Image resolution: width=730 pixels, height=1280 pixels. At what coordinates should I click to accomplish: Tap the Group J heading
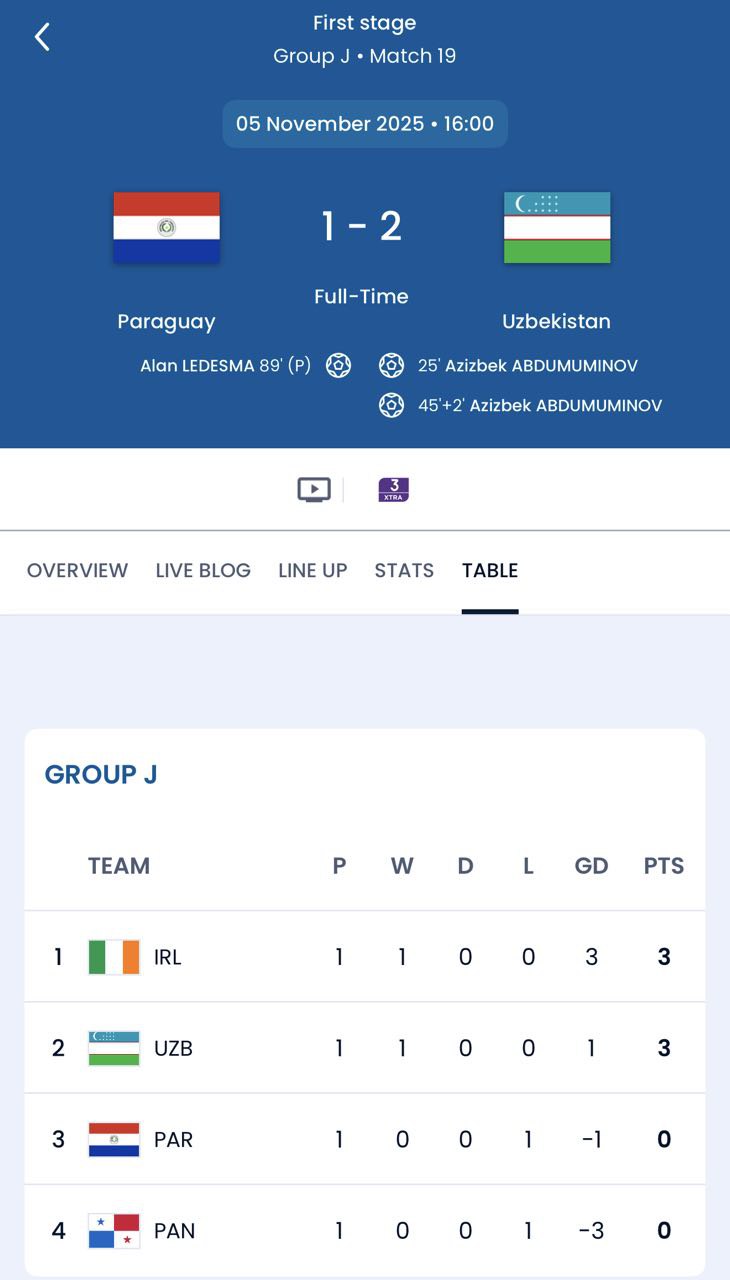(x=101, y=775)
